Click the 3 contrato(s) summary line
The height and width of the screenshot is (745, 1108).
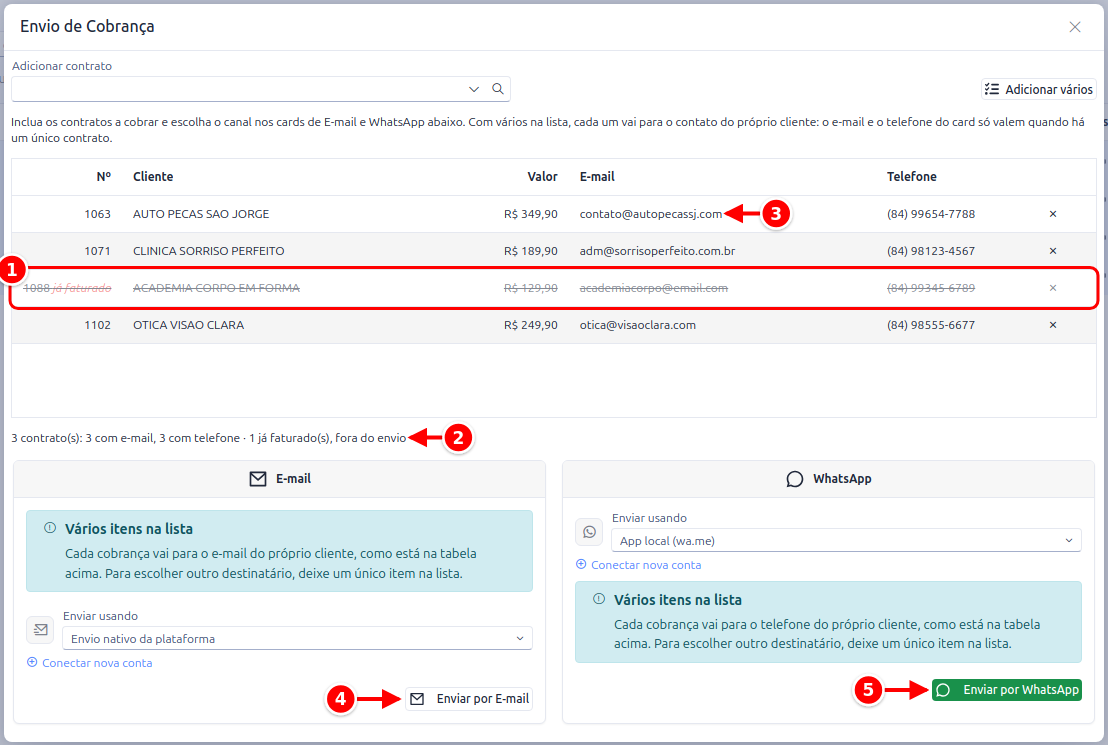point(208,438)
